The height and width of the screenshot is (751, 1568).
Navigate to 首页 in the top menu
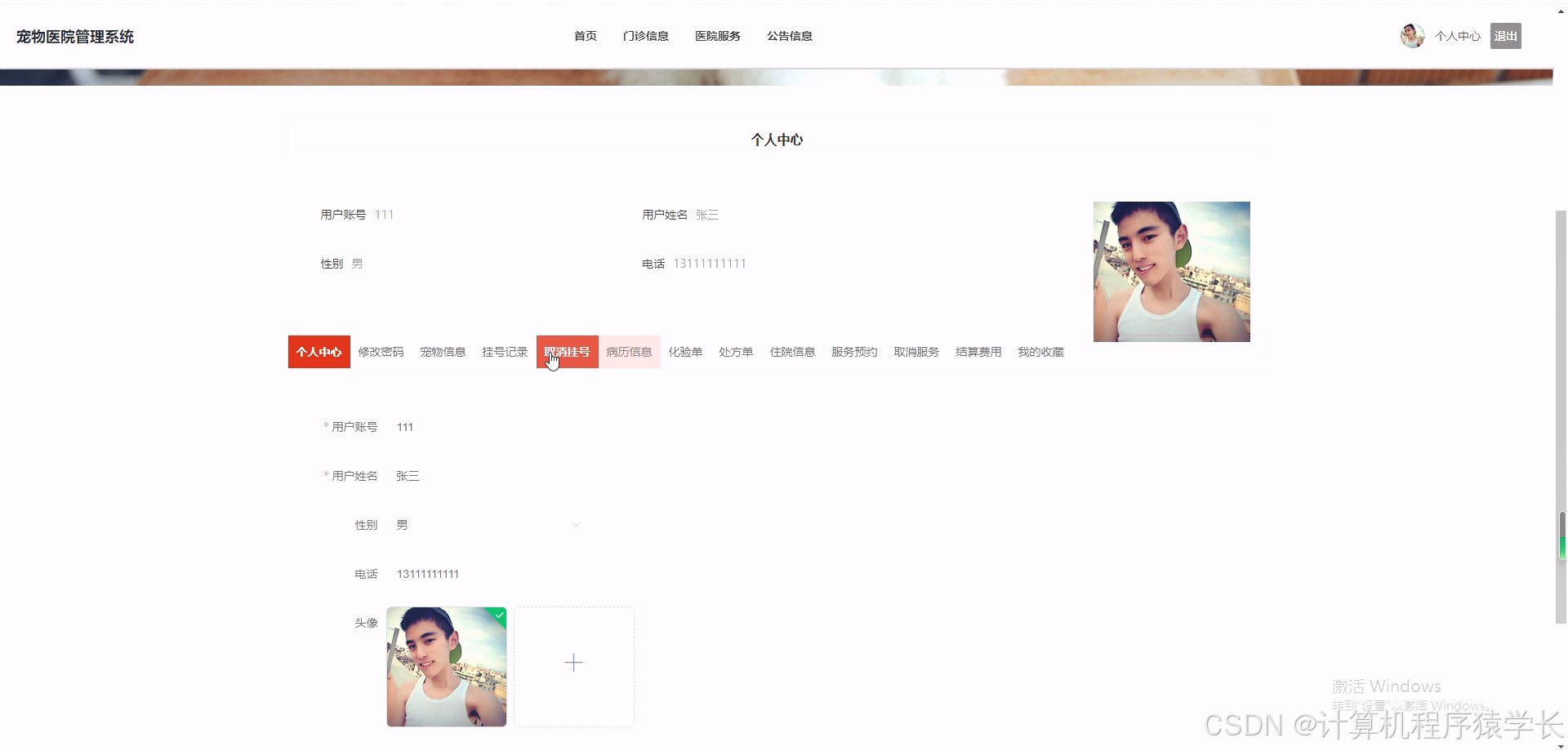[585, 36]
